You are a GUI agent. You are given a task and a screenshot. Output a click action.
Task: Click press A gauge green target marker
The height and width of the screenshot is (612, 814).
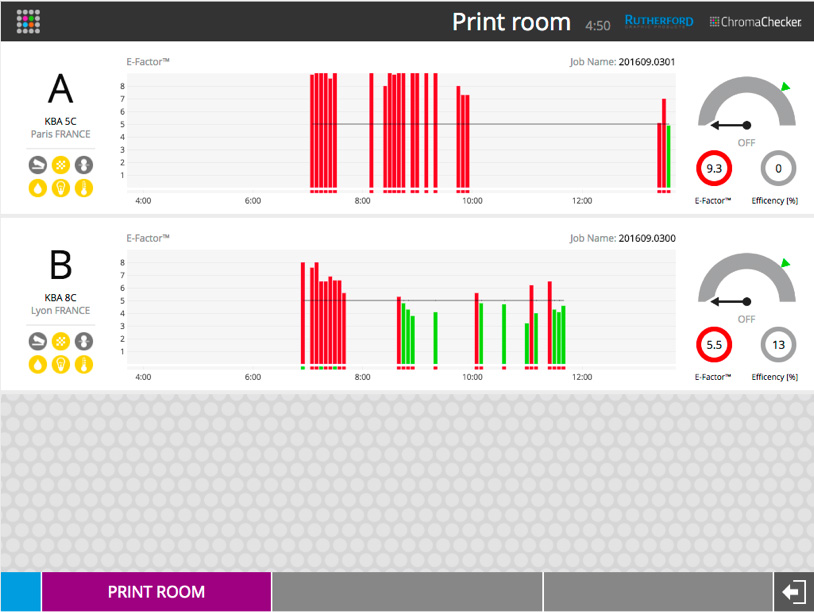(786, 86)
